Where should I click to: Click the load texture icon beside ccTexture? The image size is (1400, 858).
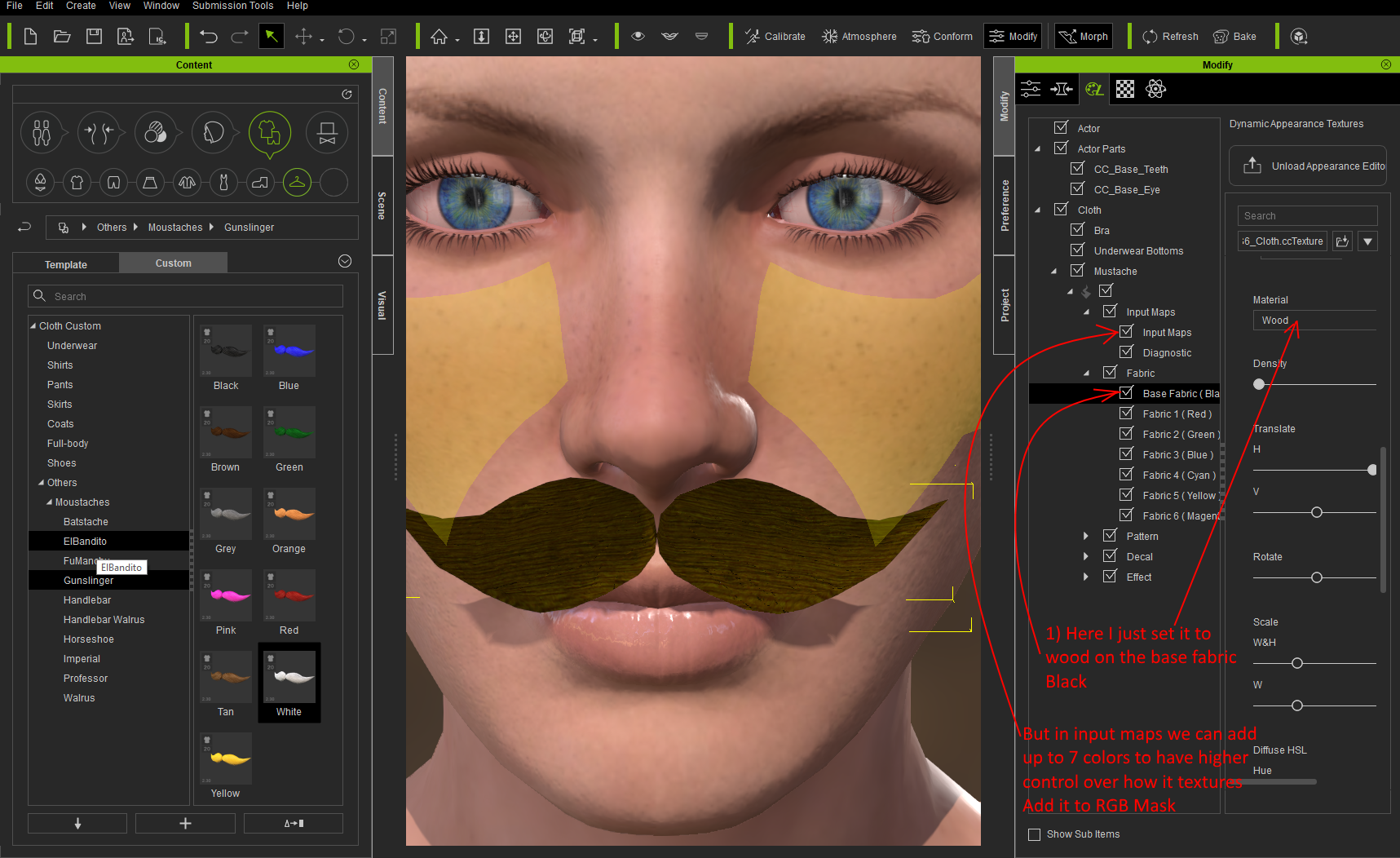1342,241
